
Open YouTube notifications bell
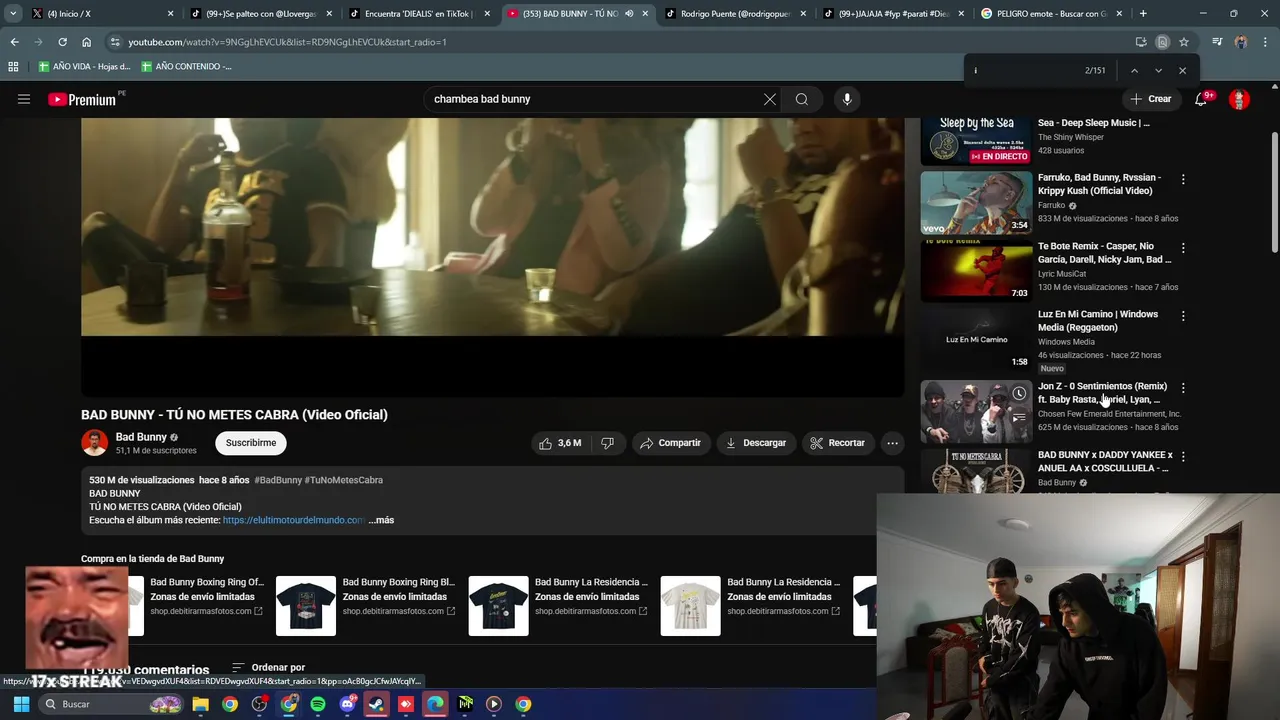pyautogui.click(x=1201, y=99)
